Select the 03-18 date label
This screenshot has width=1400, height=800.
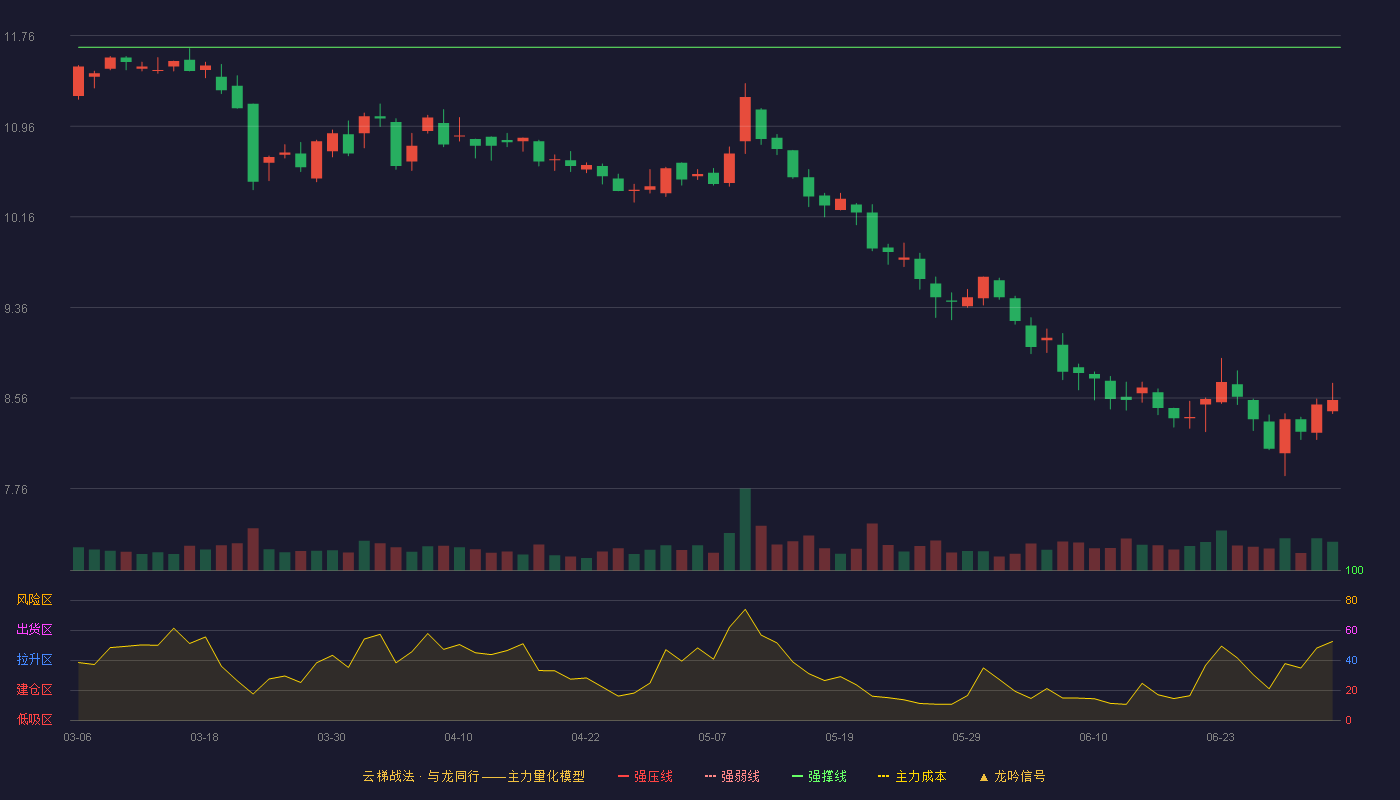click(x=204, y=737)
